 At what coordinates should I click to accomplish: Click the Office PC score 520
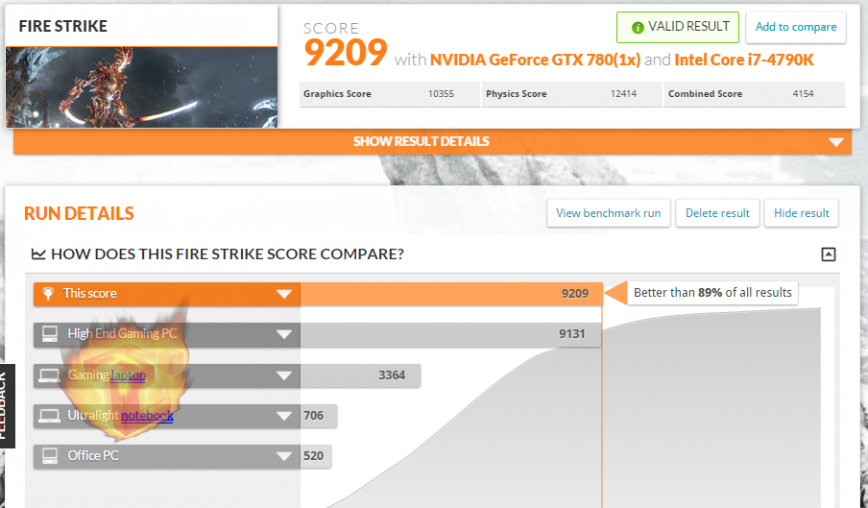(x=313, y=456)
